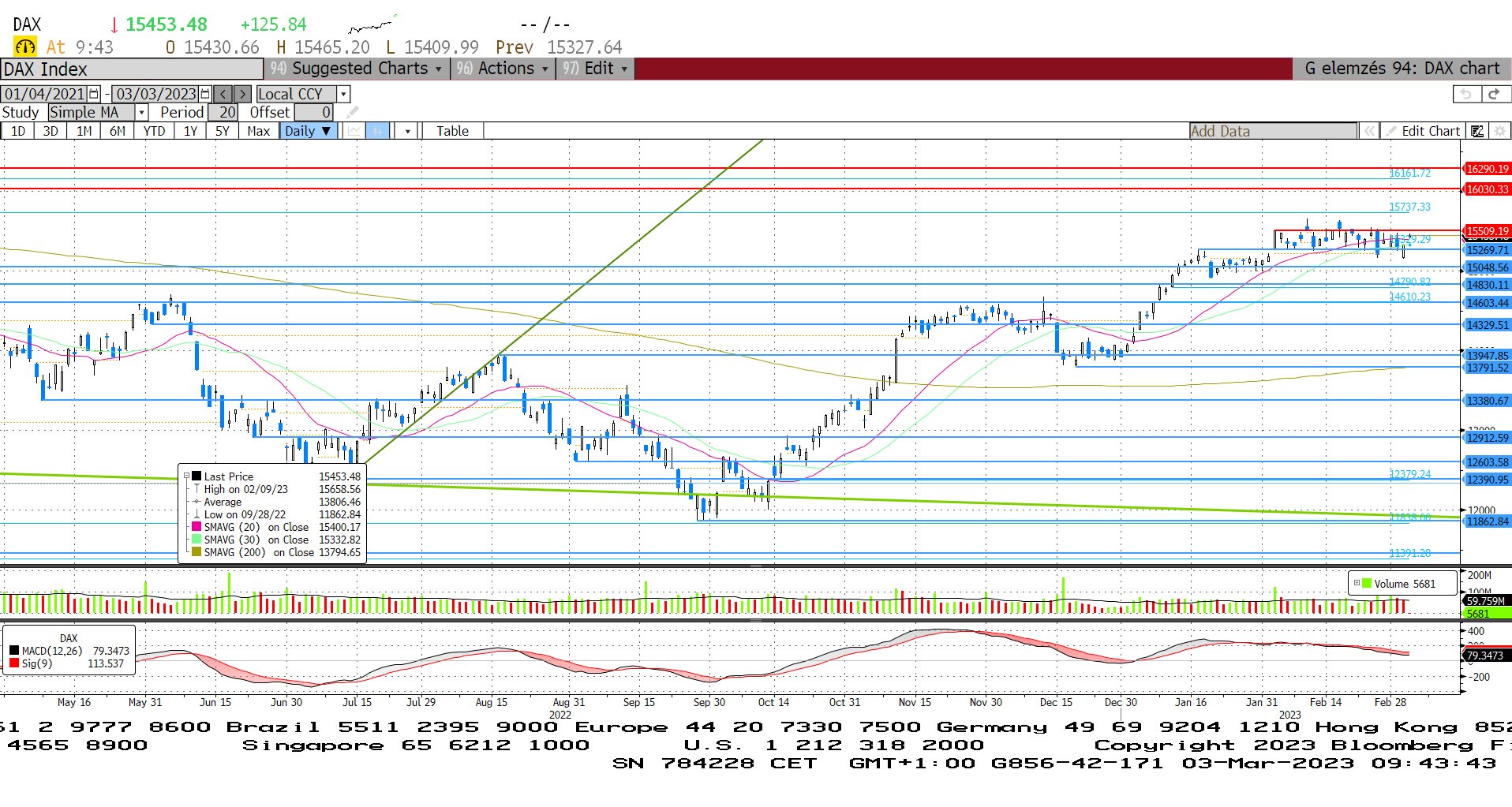Open the Simple MA study dropdown

[142, 112]
